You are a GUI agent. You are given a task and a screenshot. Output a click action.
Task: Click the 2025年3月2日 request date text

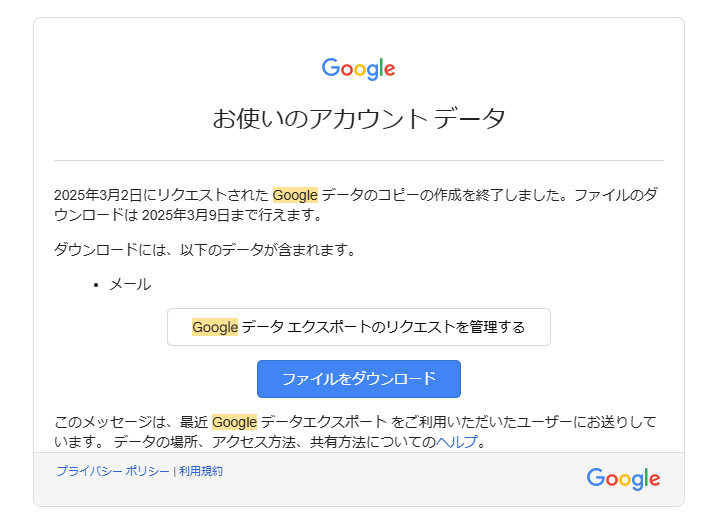(x=98, y=195)
